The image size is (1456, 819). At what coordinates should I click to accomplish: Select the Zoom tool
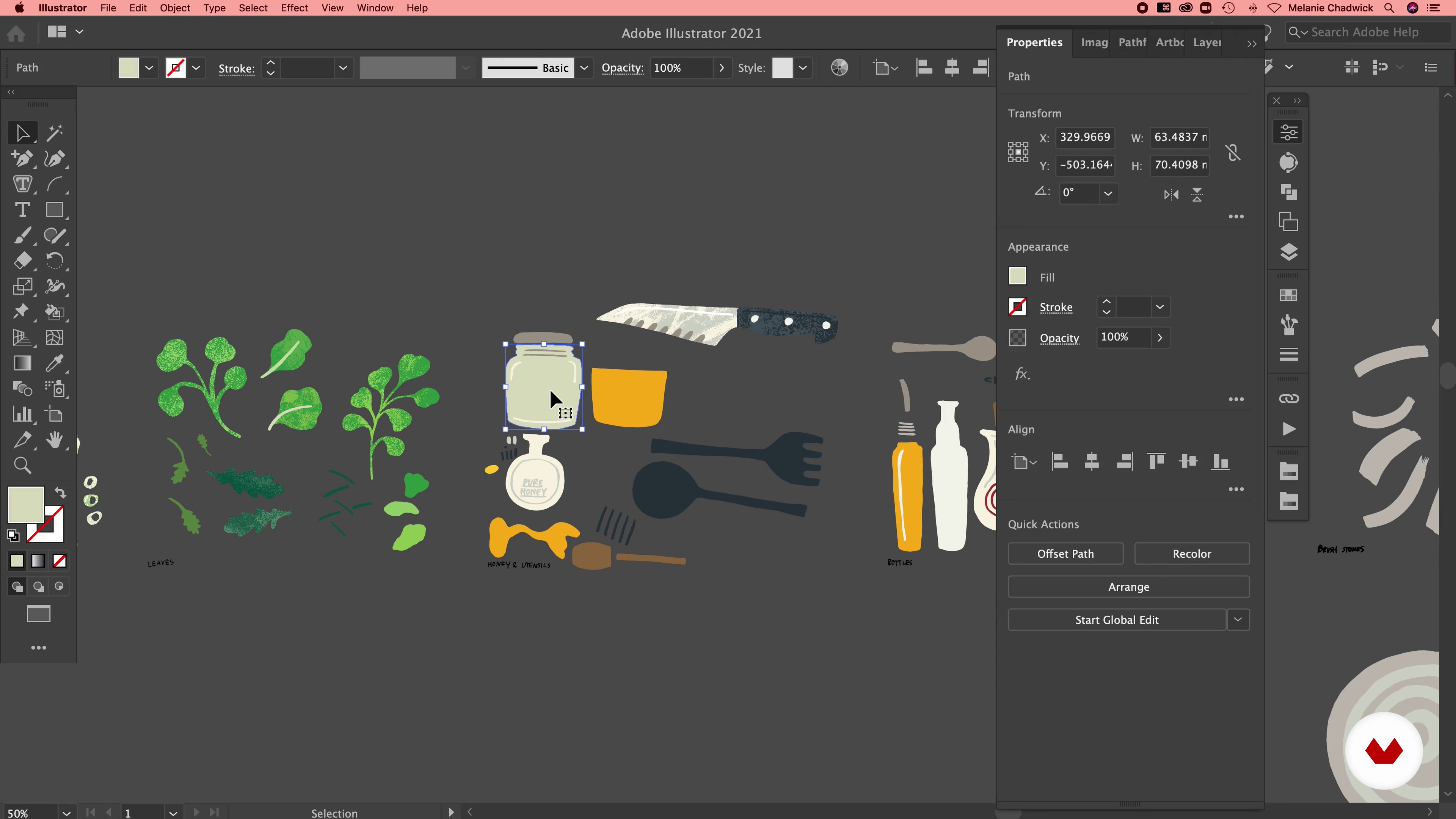[22, 465]
